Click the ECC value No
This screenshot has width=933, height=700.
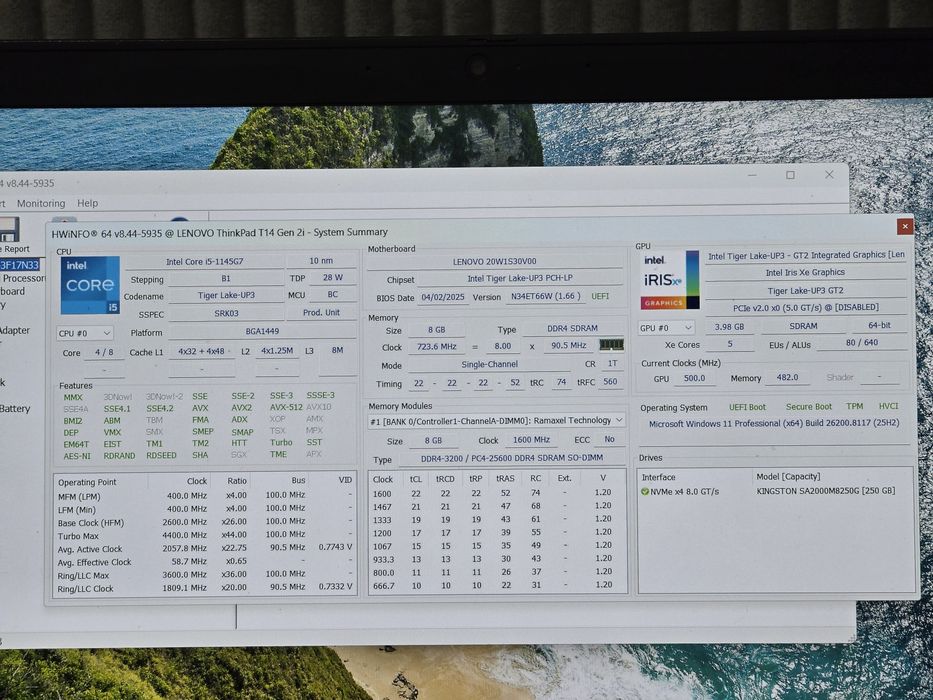(x=609, y=439)
